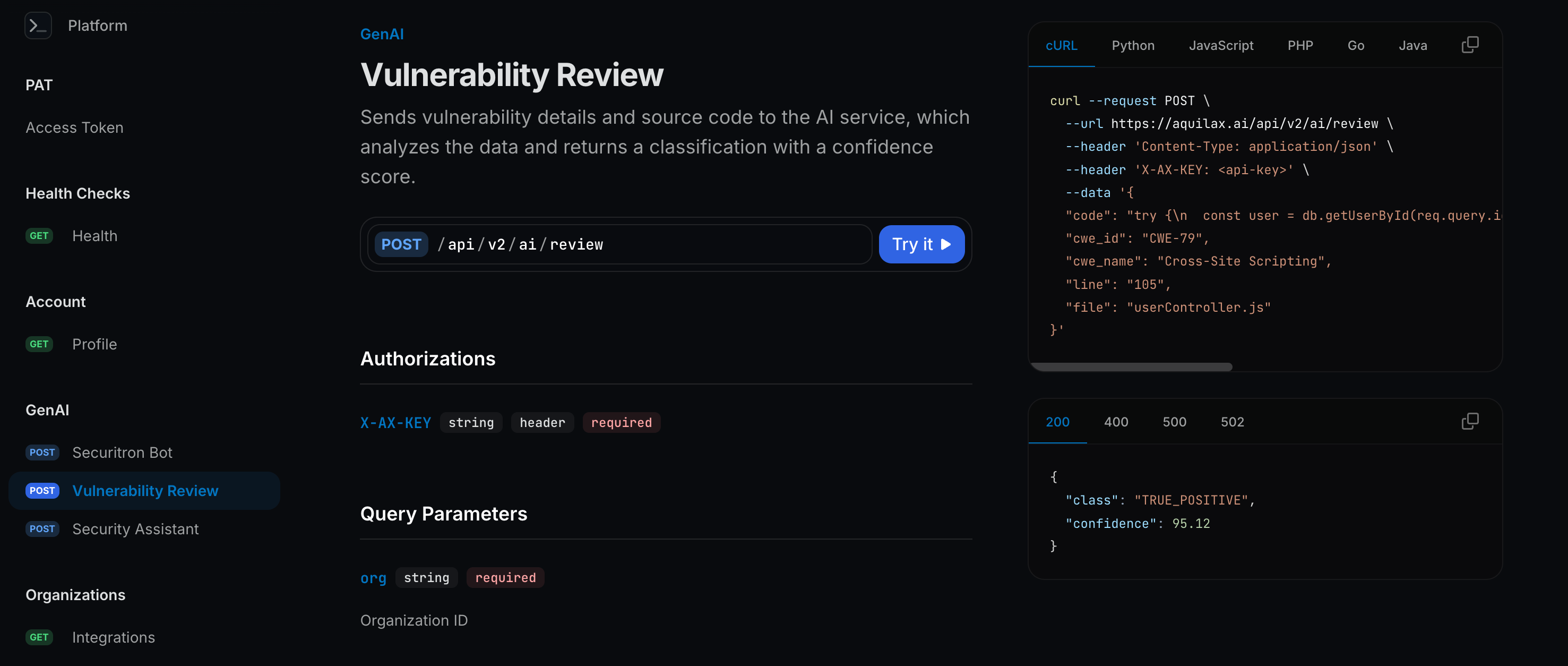Switch to the PHP code tab

[1300, 46]
